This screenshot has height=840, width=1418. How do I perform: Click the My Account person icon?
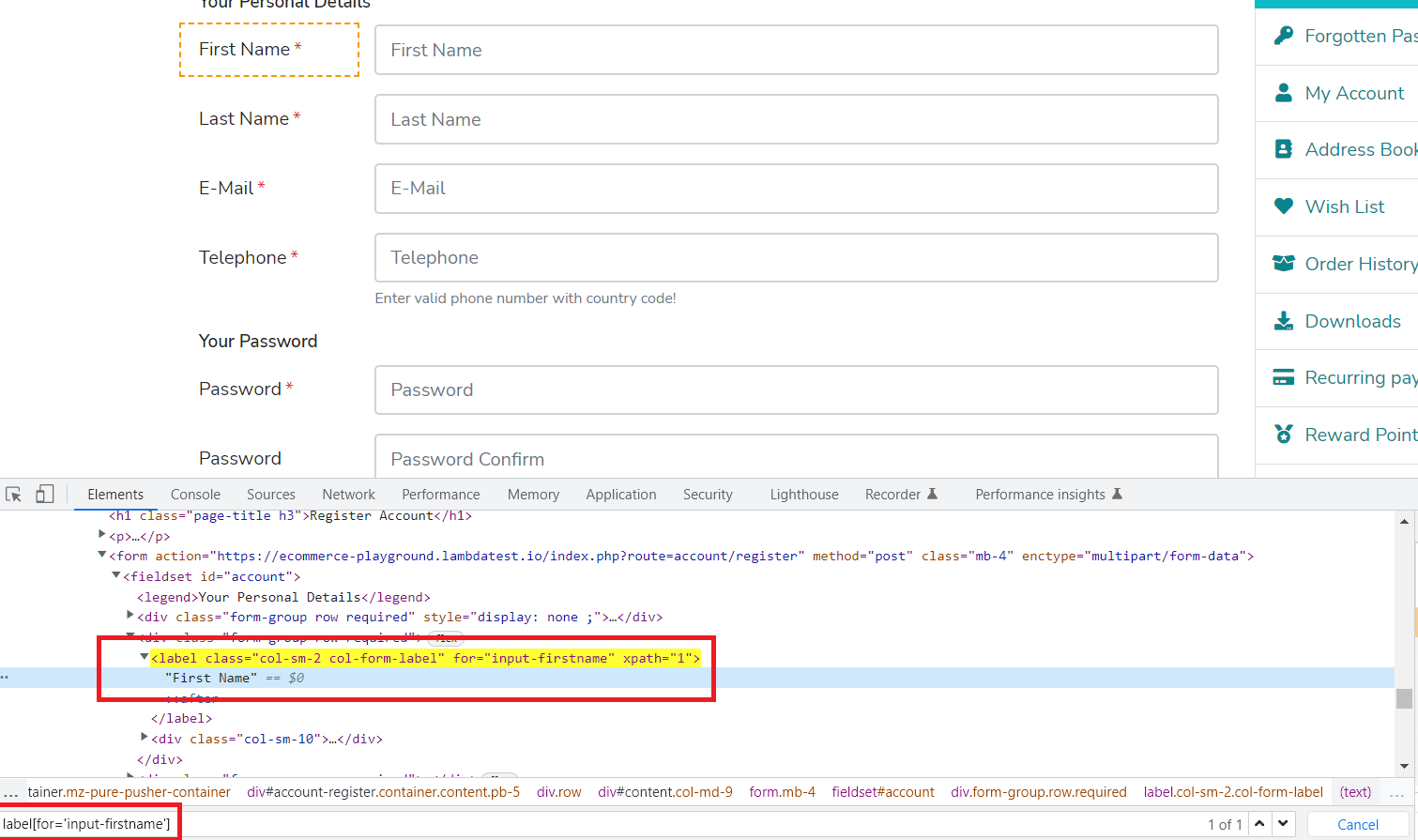tap(1284, 92)
